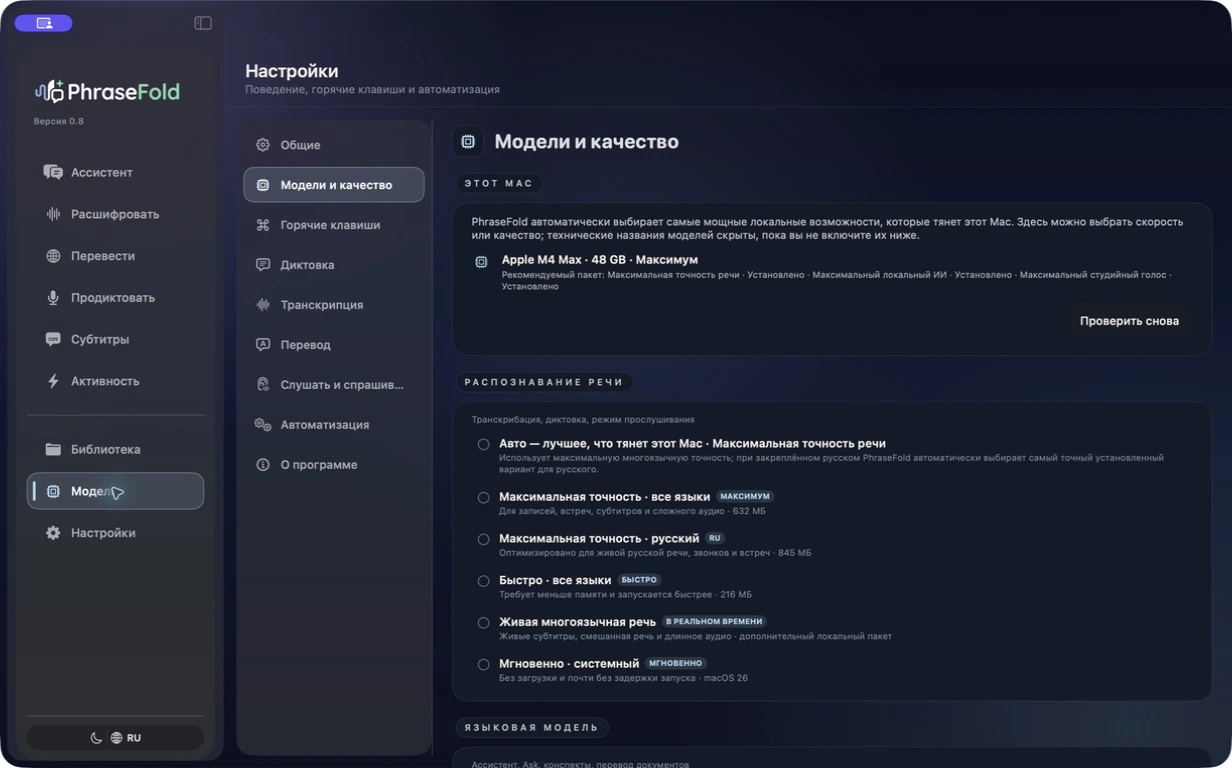Click the БЫСТРО badge

click(x=639, y=580)
